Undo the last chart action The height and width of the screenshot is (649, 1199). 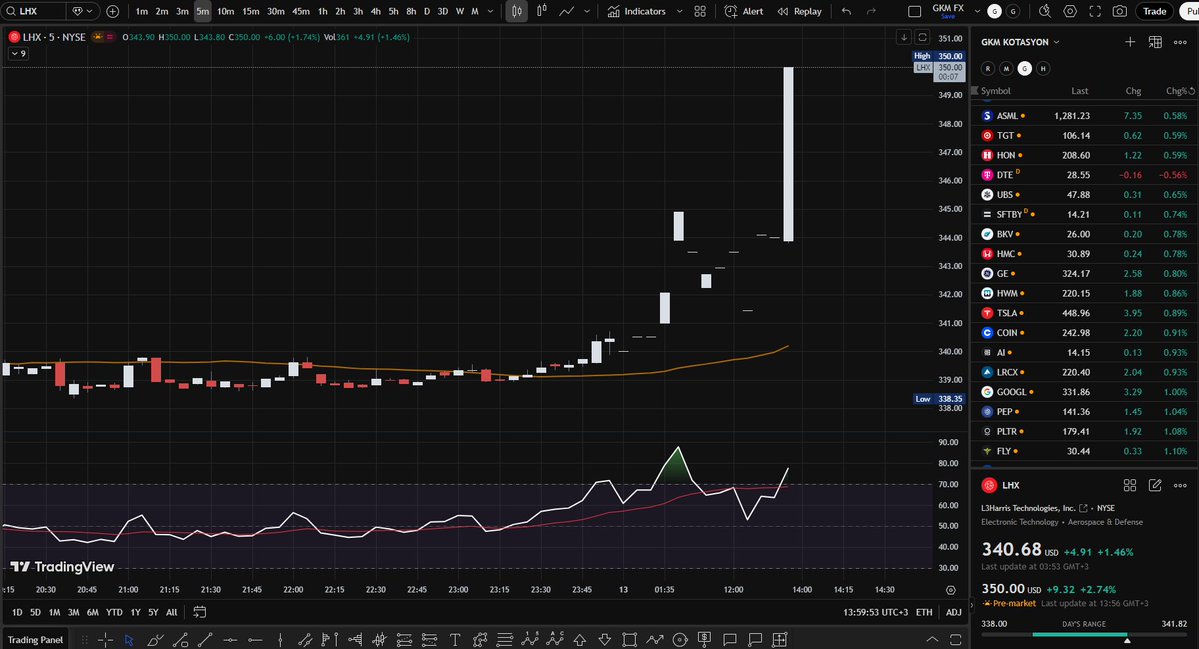pos(846,11)
